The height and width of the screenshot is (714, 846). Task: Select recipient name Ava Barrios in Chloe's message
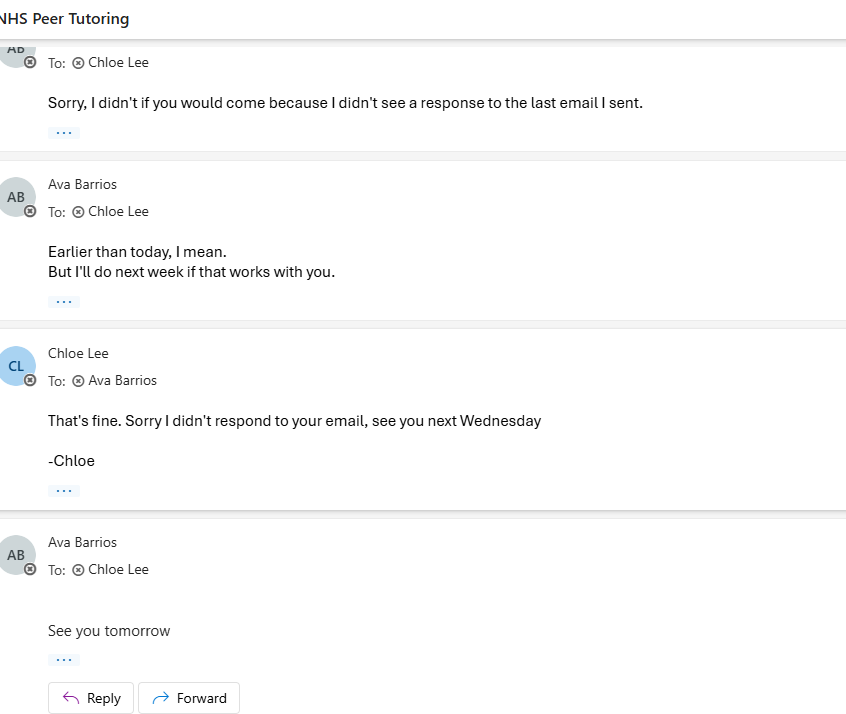click(x=122, y=381)
